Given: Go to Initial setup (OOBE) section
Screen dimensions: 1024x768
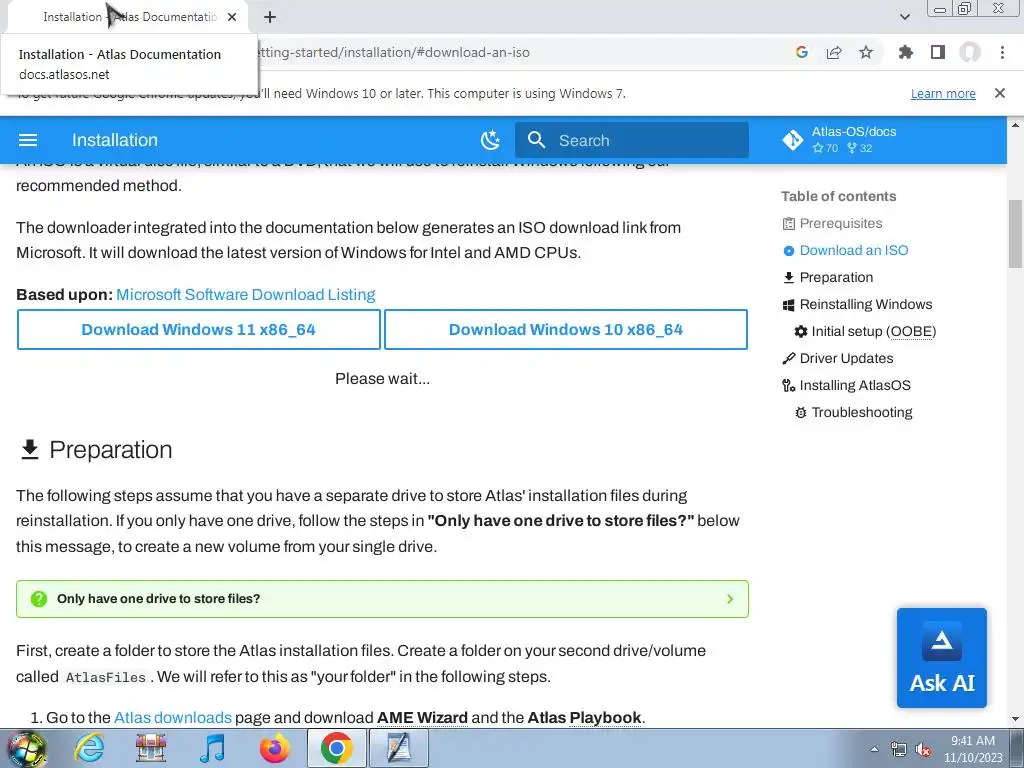Looking at the screenshot, I should tap(873, 331).
